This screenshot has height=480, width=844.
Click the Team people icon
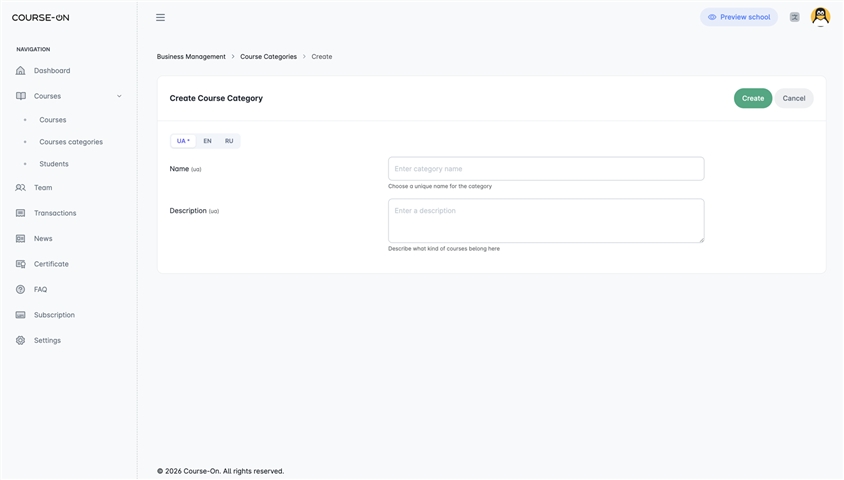[x=20, y=188]
